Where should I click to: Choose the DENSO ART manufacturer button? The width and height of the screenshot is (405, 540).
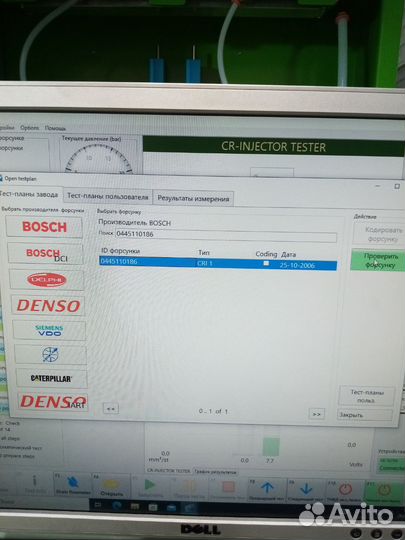[x=53, y=402]
